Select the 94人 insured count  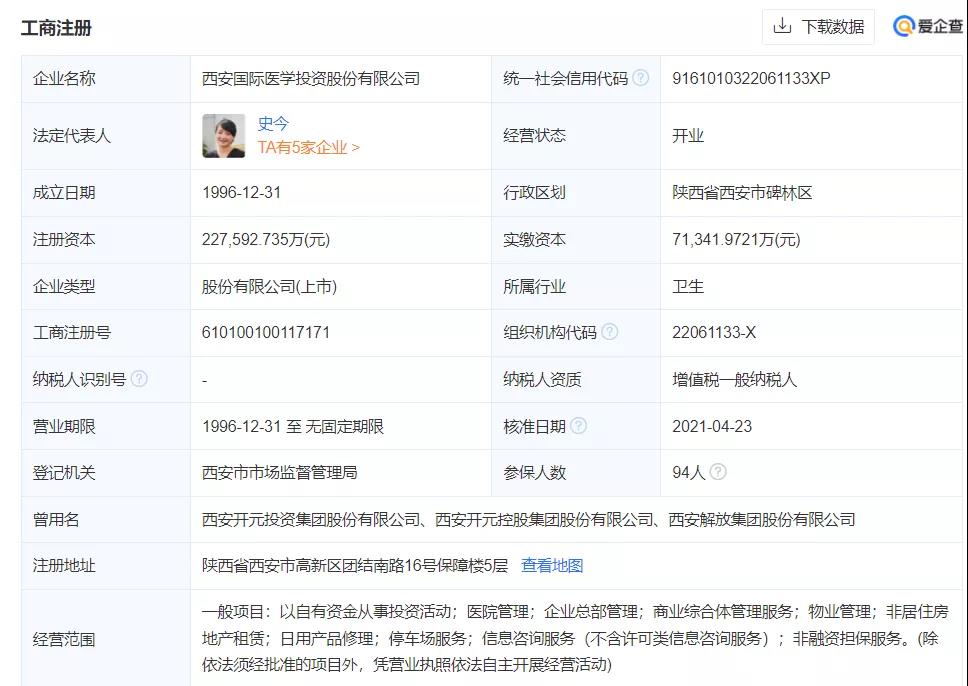(x=688, y=472)
